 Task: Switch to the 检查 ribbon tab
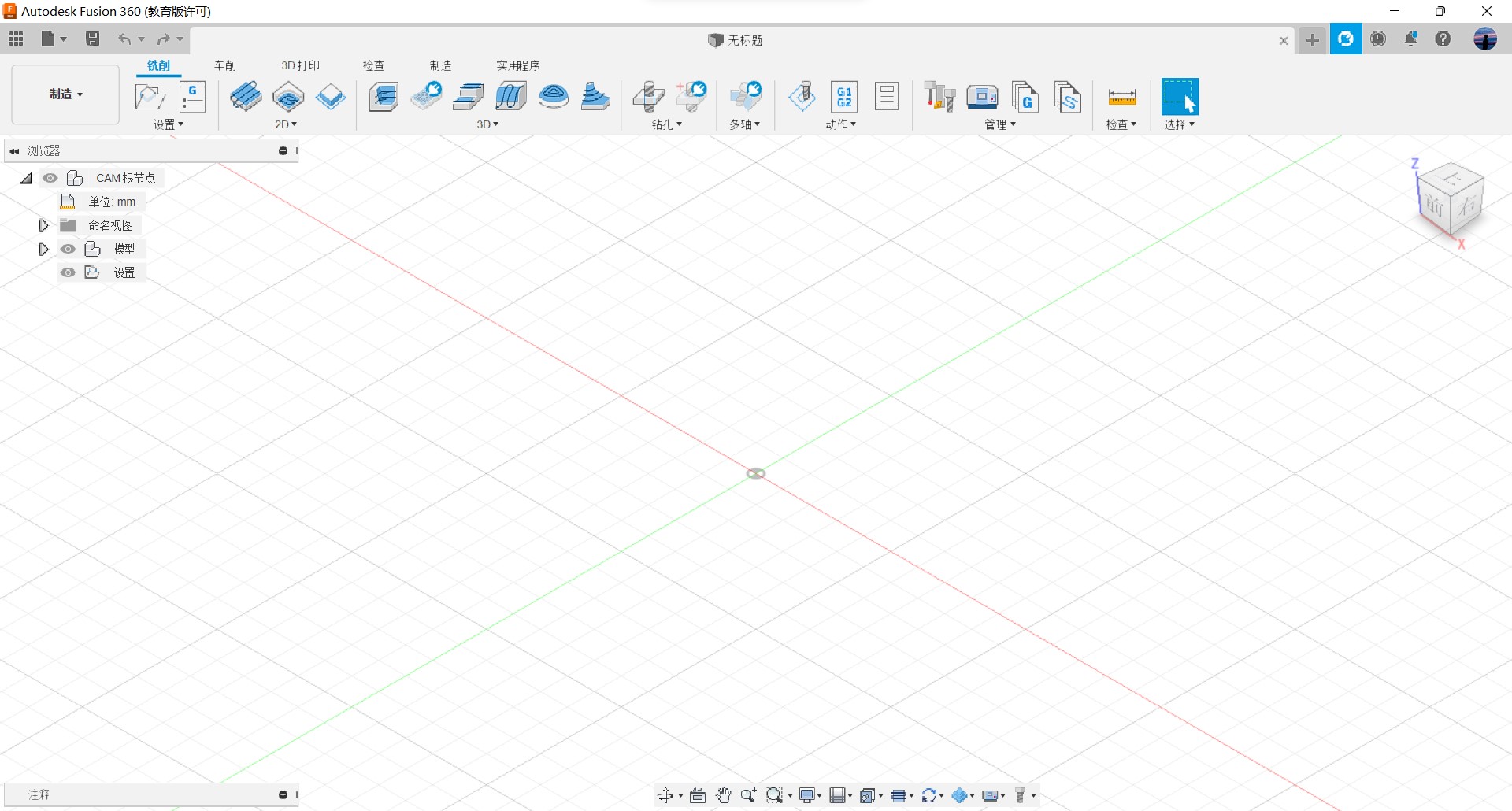[x=373, y=65]
